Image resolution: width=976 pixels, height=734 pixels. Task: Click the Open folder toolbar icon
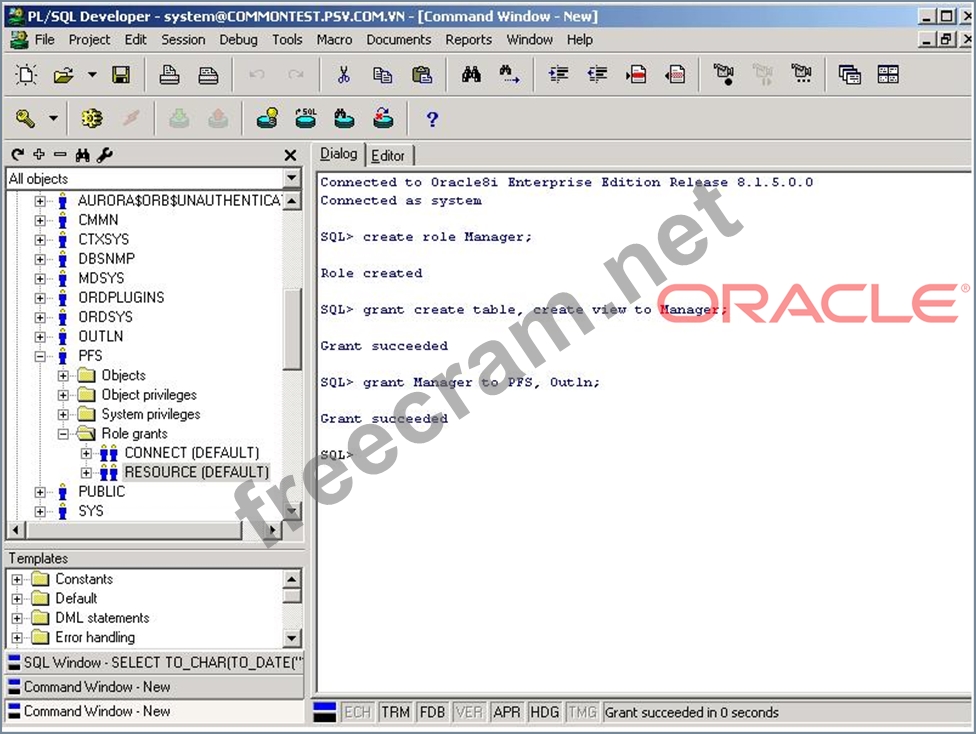pyautogui.click(x=63, y=75)
